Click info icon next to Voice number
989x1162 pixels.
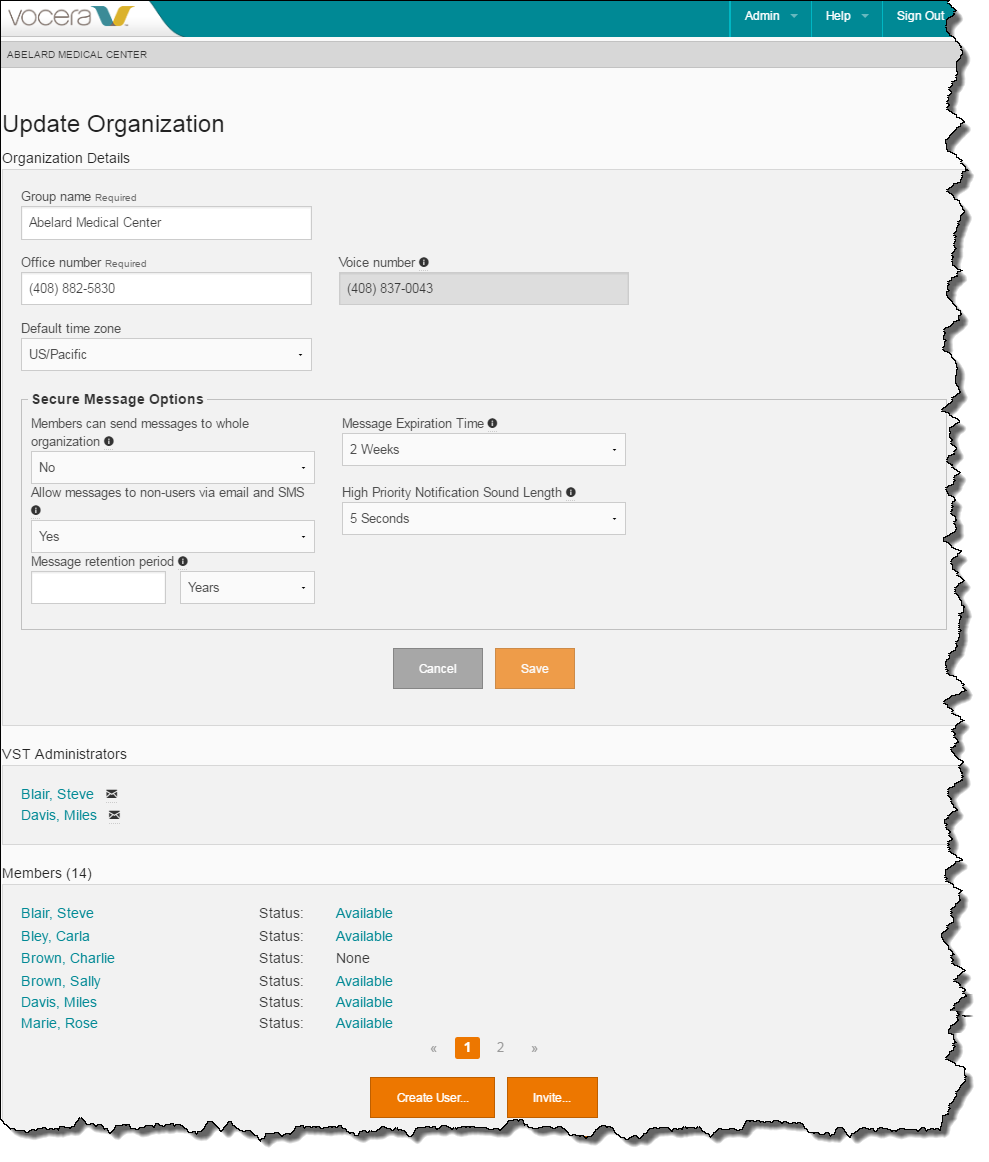[x=424, y=262]
